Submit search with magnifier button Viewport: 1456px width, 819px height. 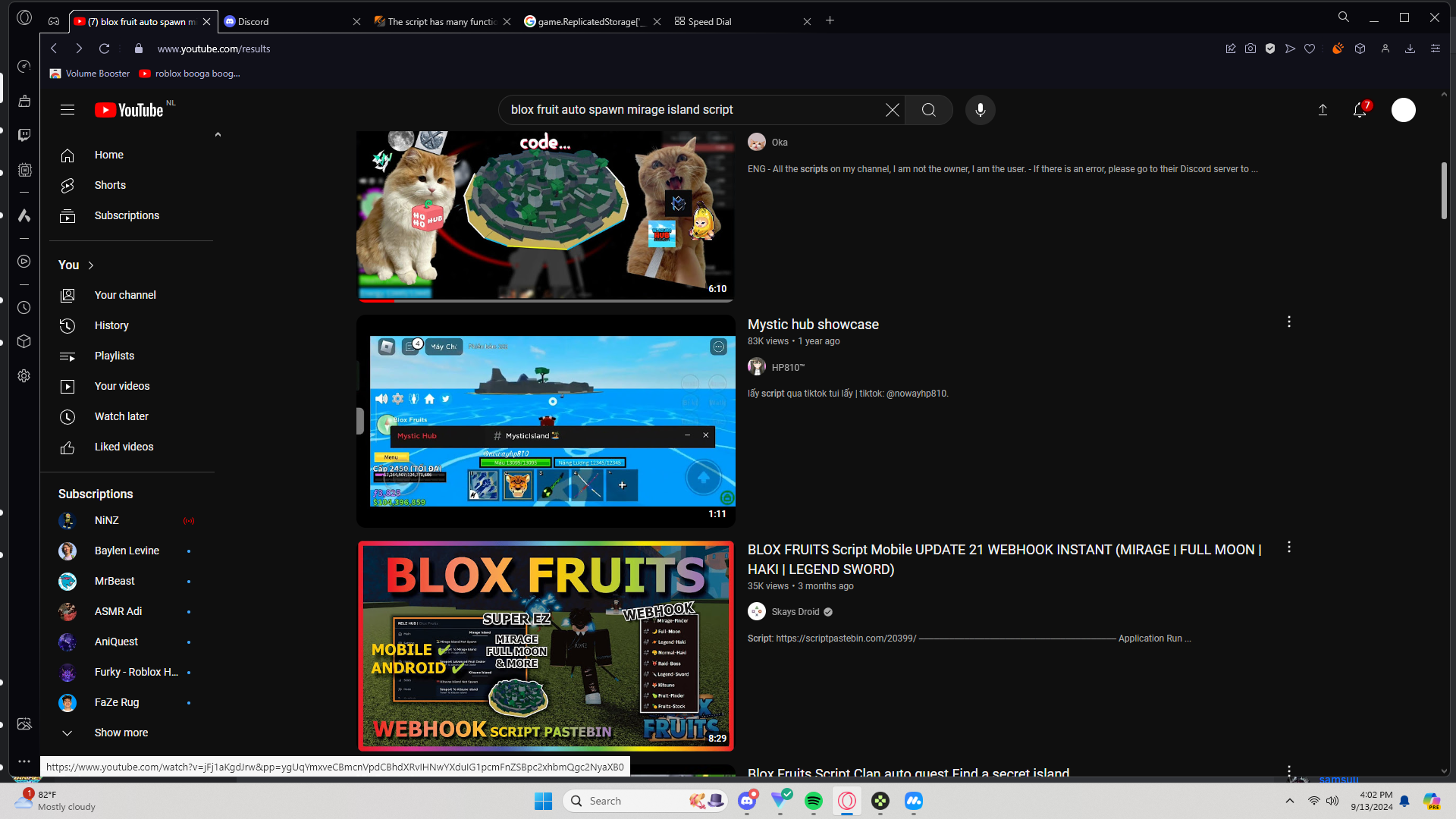[929, 110]
